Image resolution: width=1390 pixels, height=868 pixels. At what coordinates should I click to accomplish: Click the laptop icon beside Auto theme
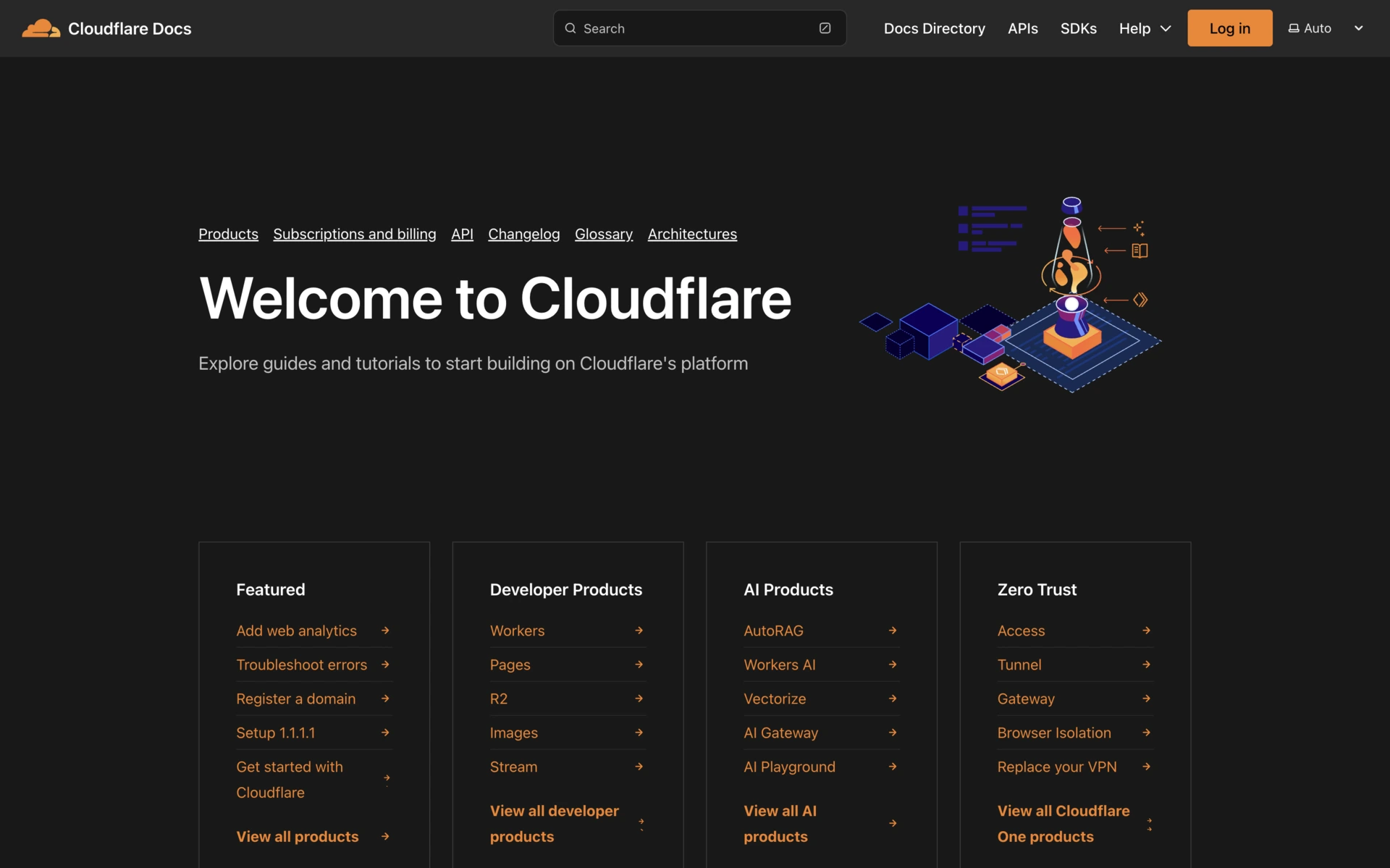click(x=1294, y=28)
